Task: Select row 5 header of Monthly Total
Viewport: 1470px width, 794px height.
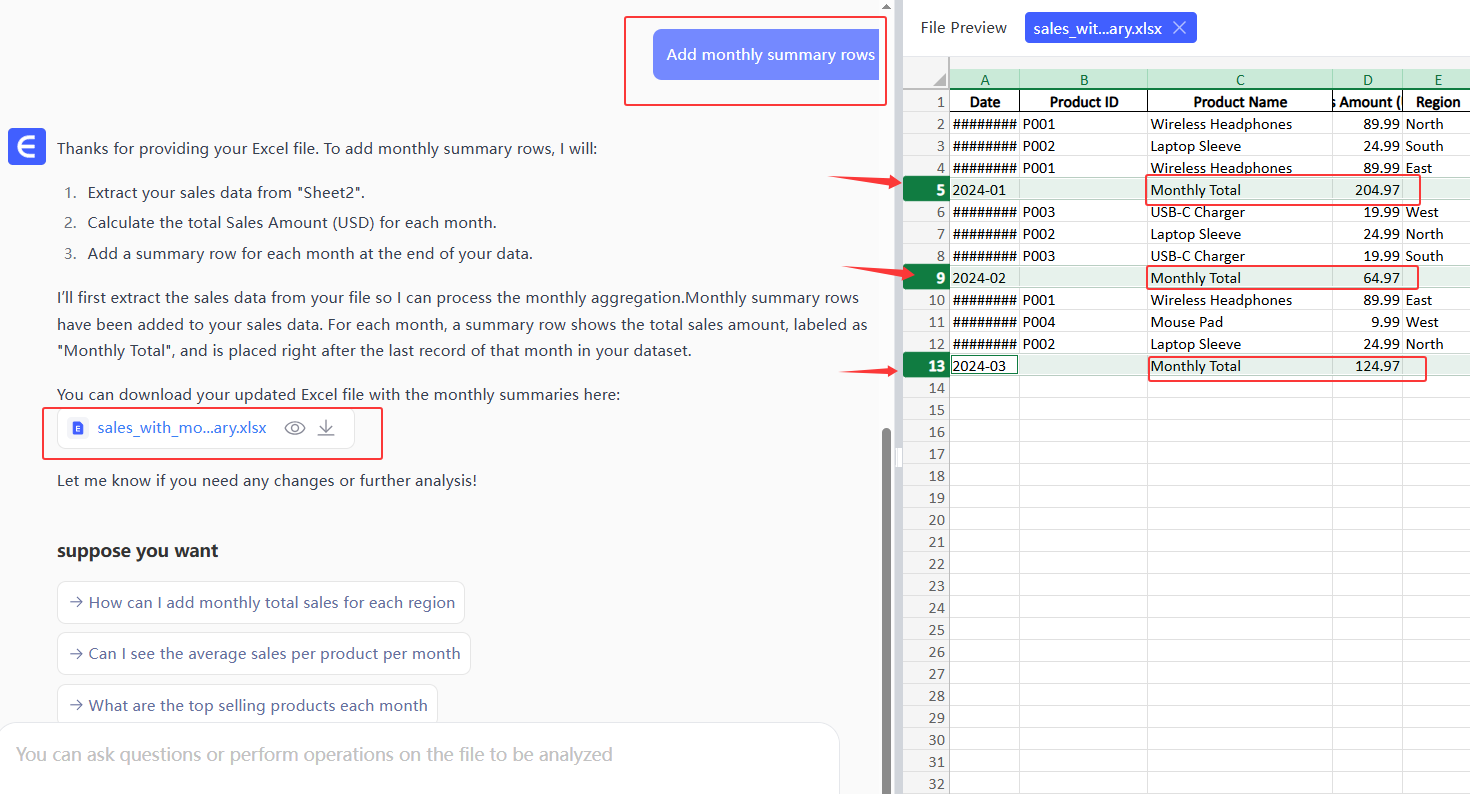Action: (926, 190)
